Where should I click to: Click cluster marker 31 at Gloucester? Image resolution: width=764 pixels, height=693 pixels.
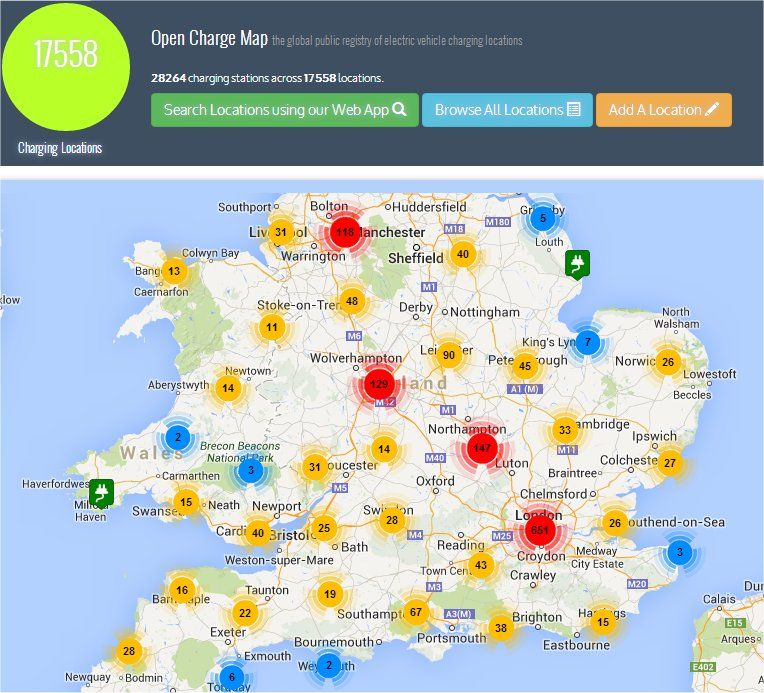tap(315, 467)
